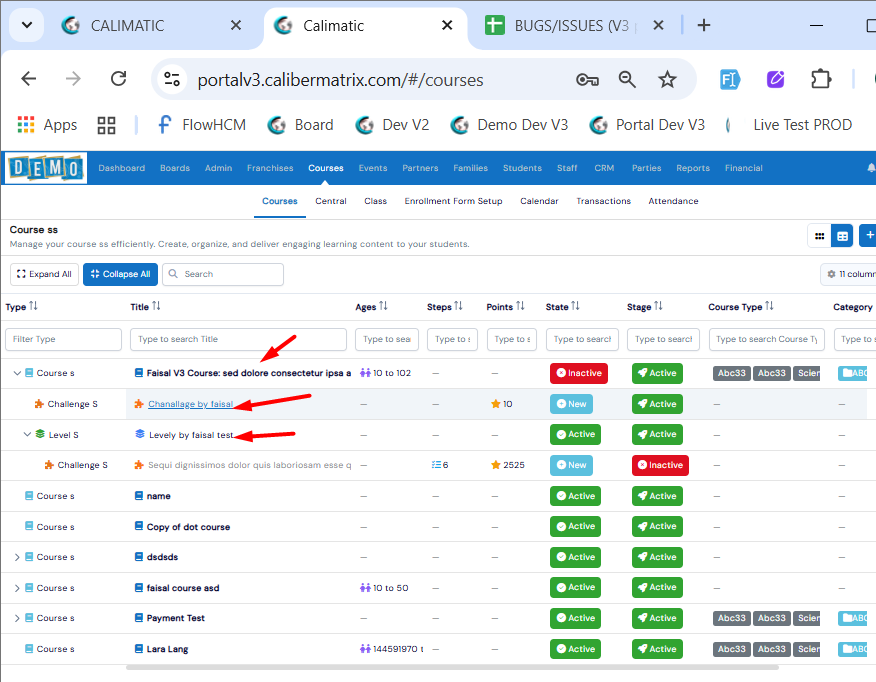Viewport: 876px width, 682px height.
Task: Click the horizontal table scrollbar
Action: 452,667
